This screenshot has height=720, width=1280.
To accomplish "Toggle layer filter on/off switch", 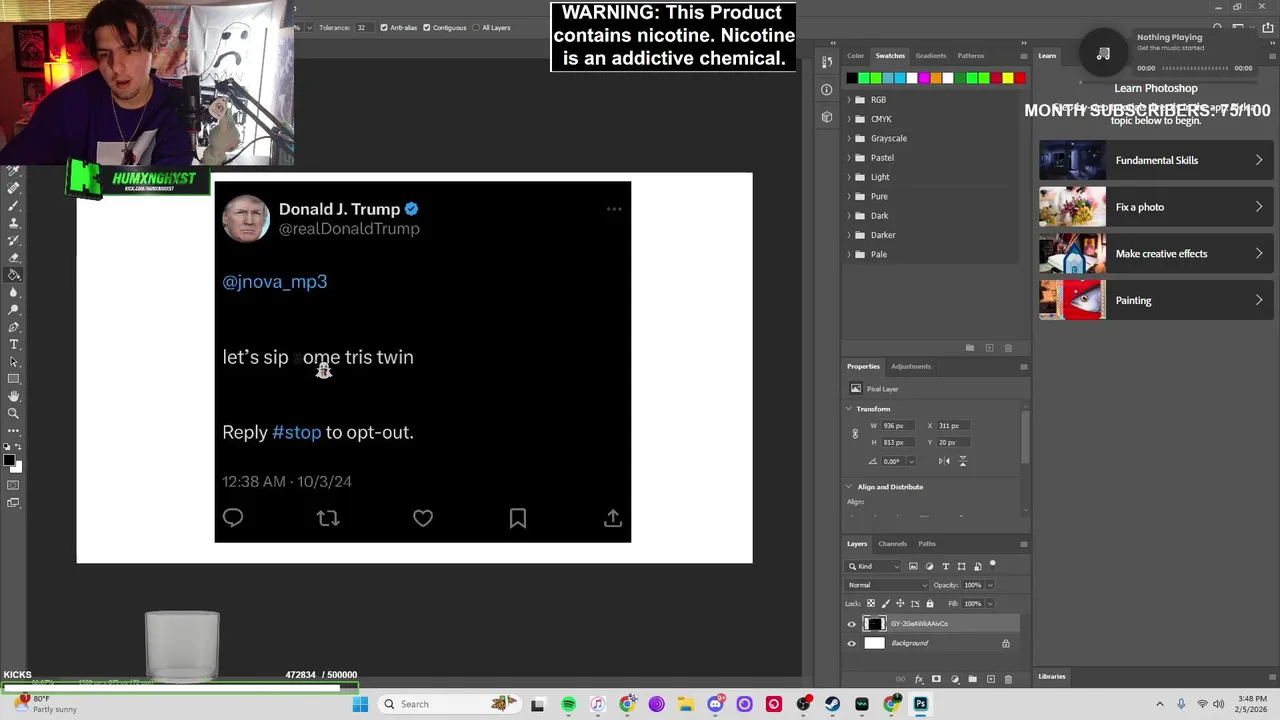I will point(993,565).
